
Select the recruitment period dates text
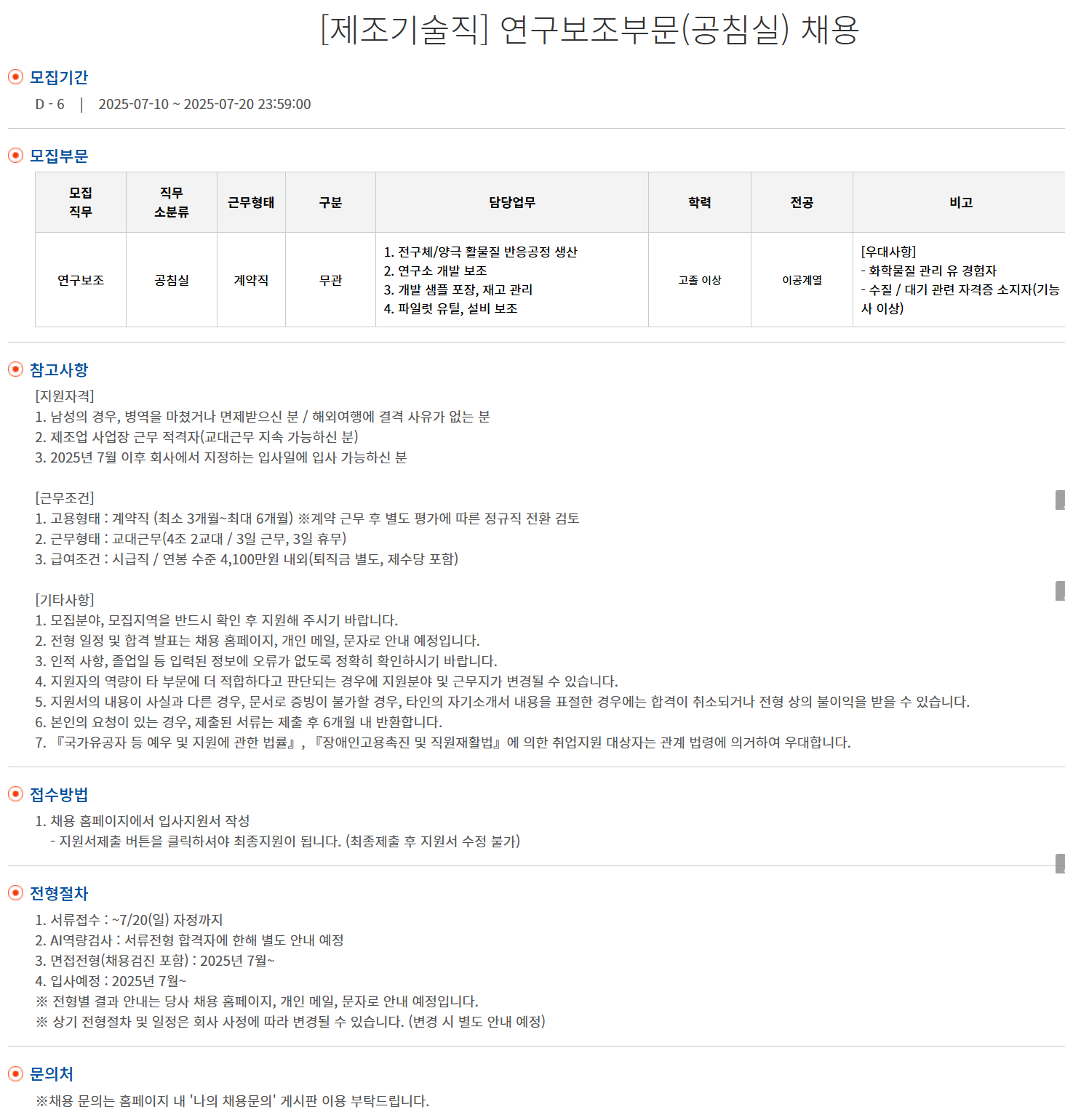[204, 104]
